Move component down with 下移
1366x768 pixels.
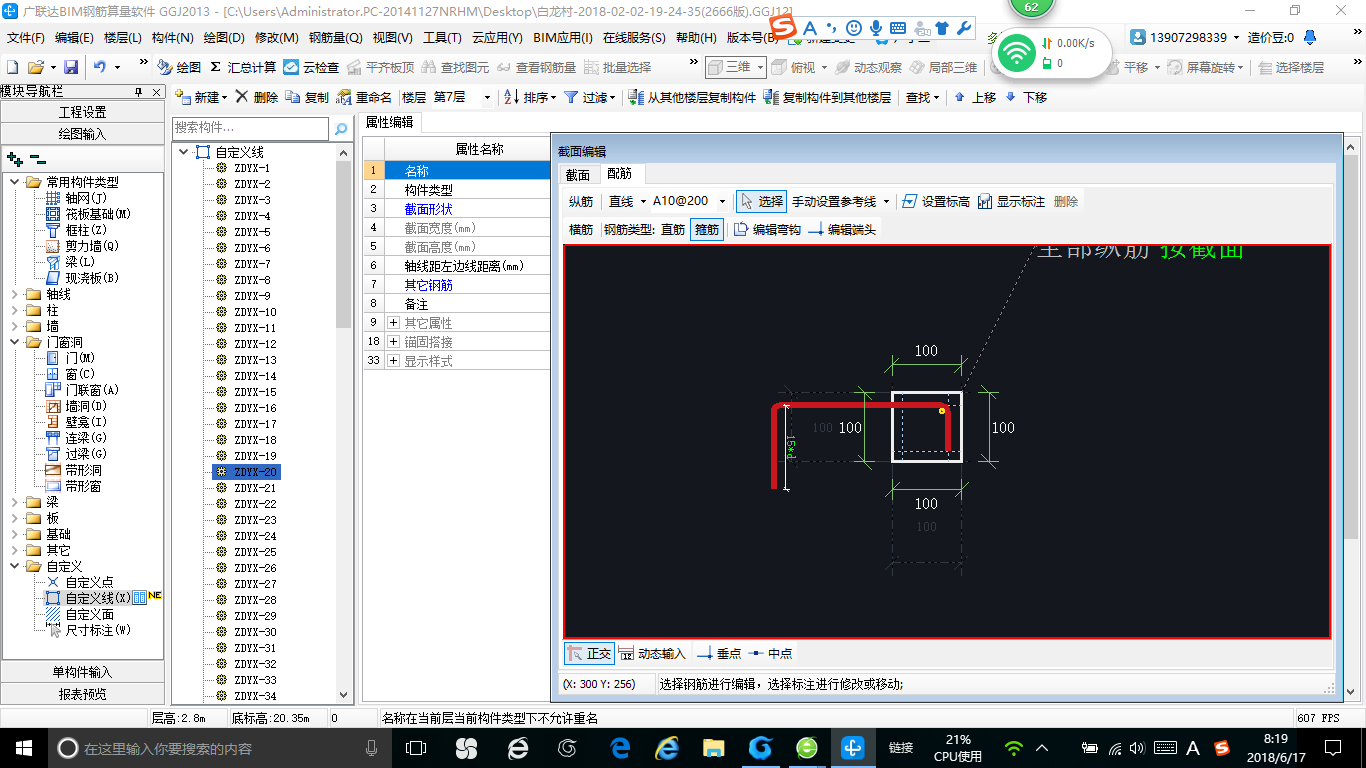coord(1026,97)
